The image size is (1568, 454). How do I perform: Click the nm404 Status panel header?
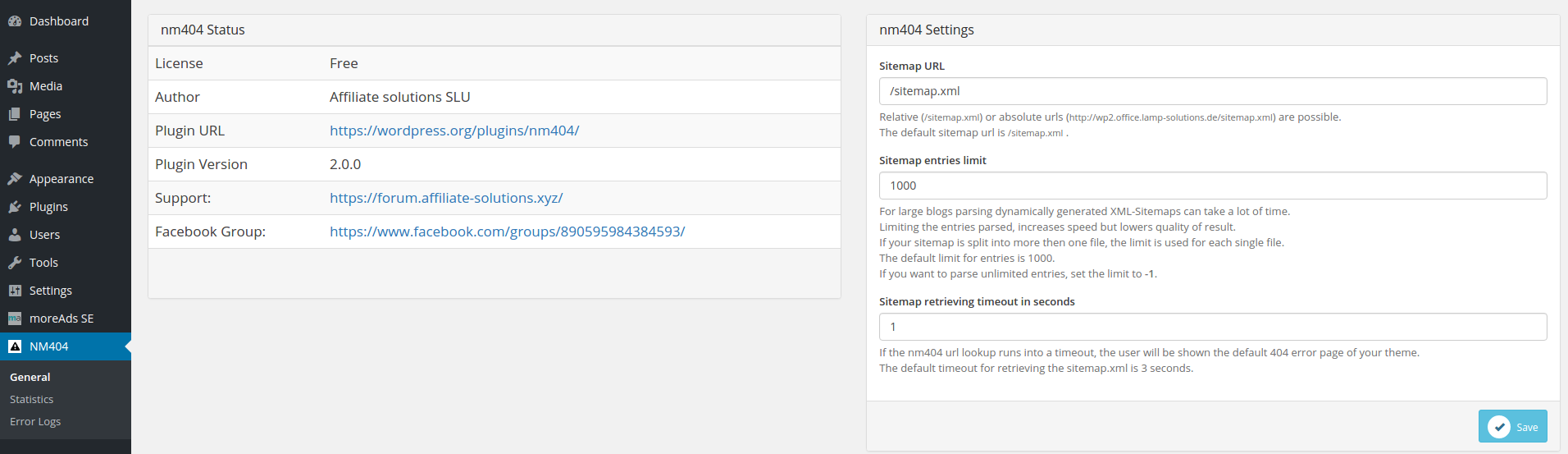click(x=495, y=30)
